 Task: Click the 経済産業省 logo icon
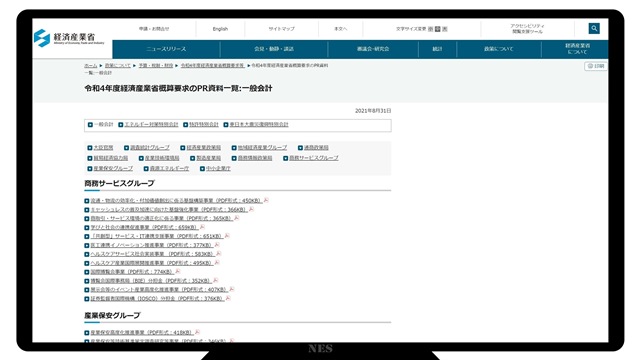(42, 38)
